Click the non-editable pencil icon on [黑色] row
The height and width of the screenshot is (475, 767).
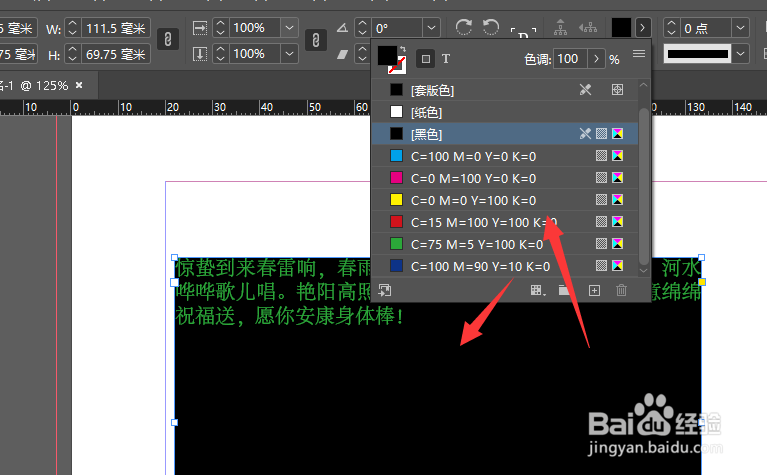coord(585,134)
